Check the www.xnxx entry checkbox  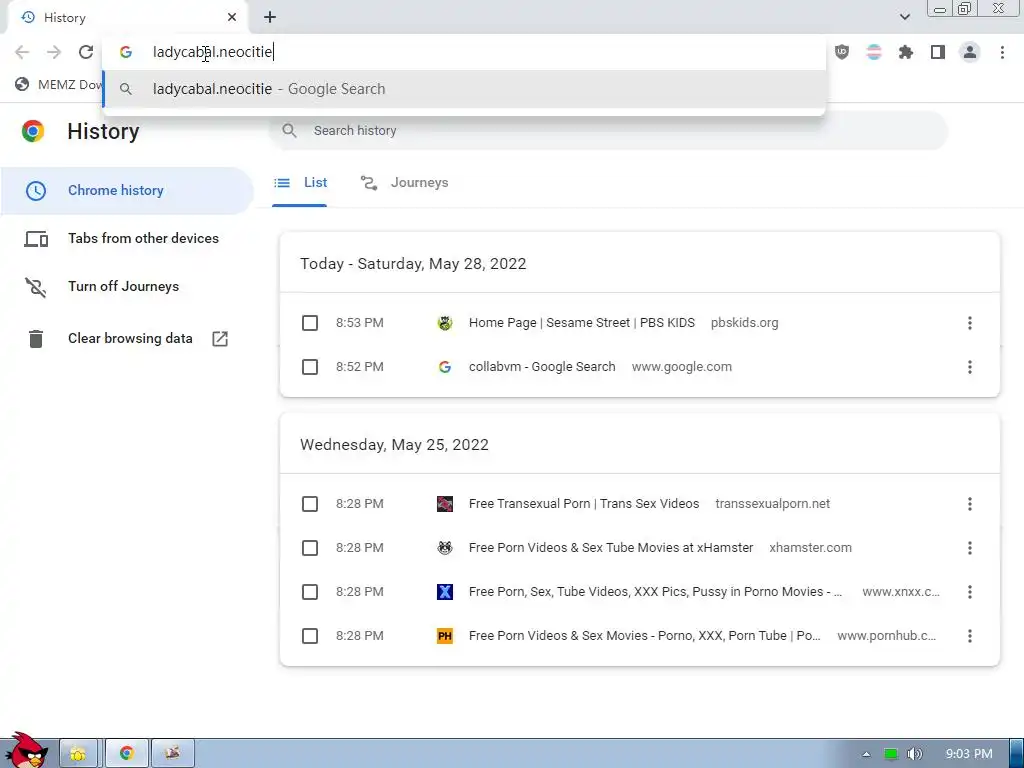[x=310, y=592]
